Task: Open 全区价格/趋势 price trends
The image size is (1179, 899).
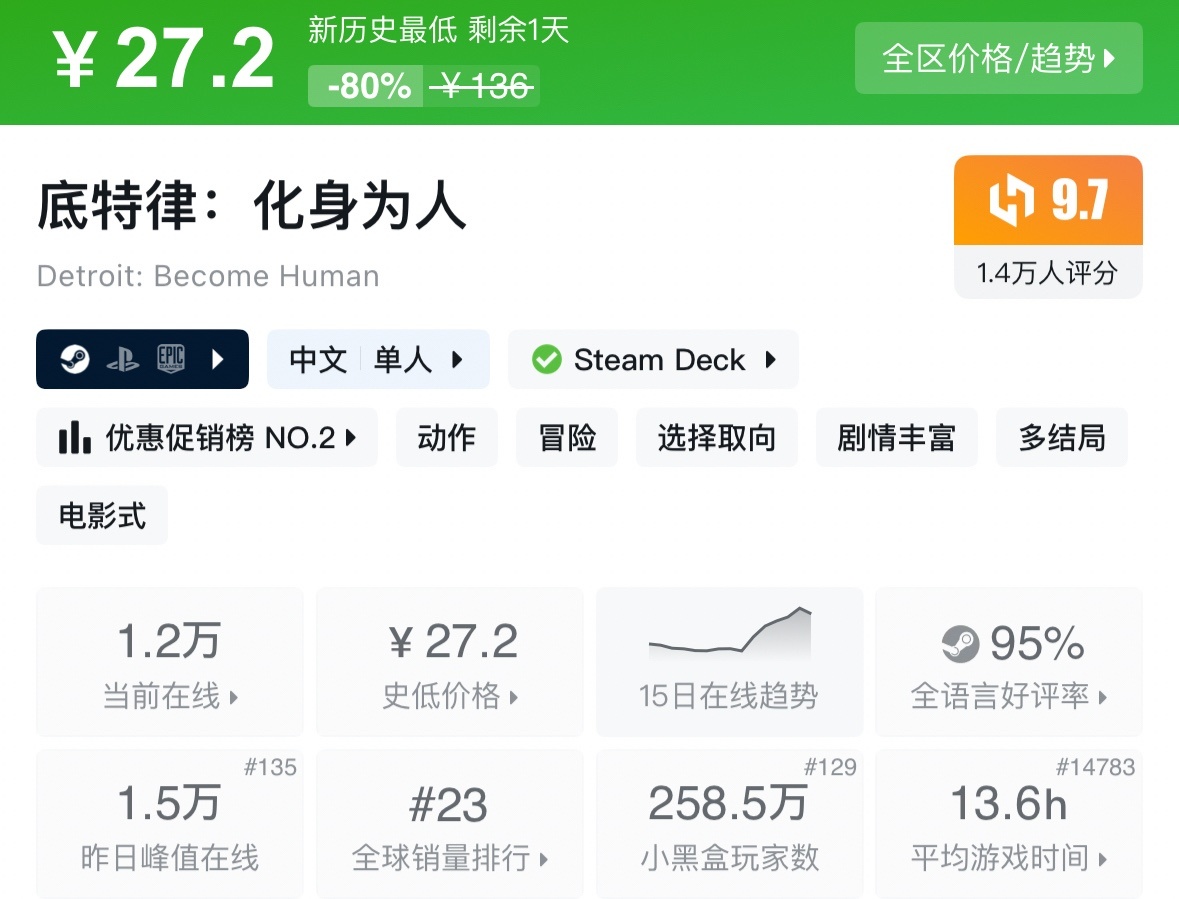Action: point(998,59)
